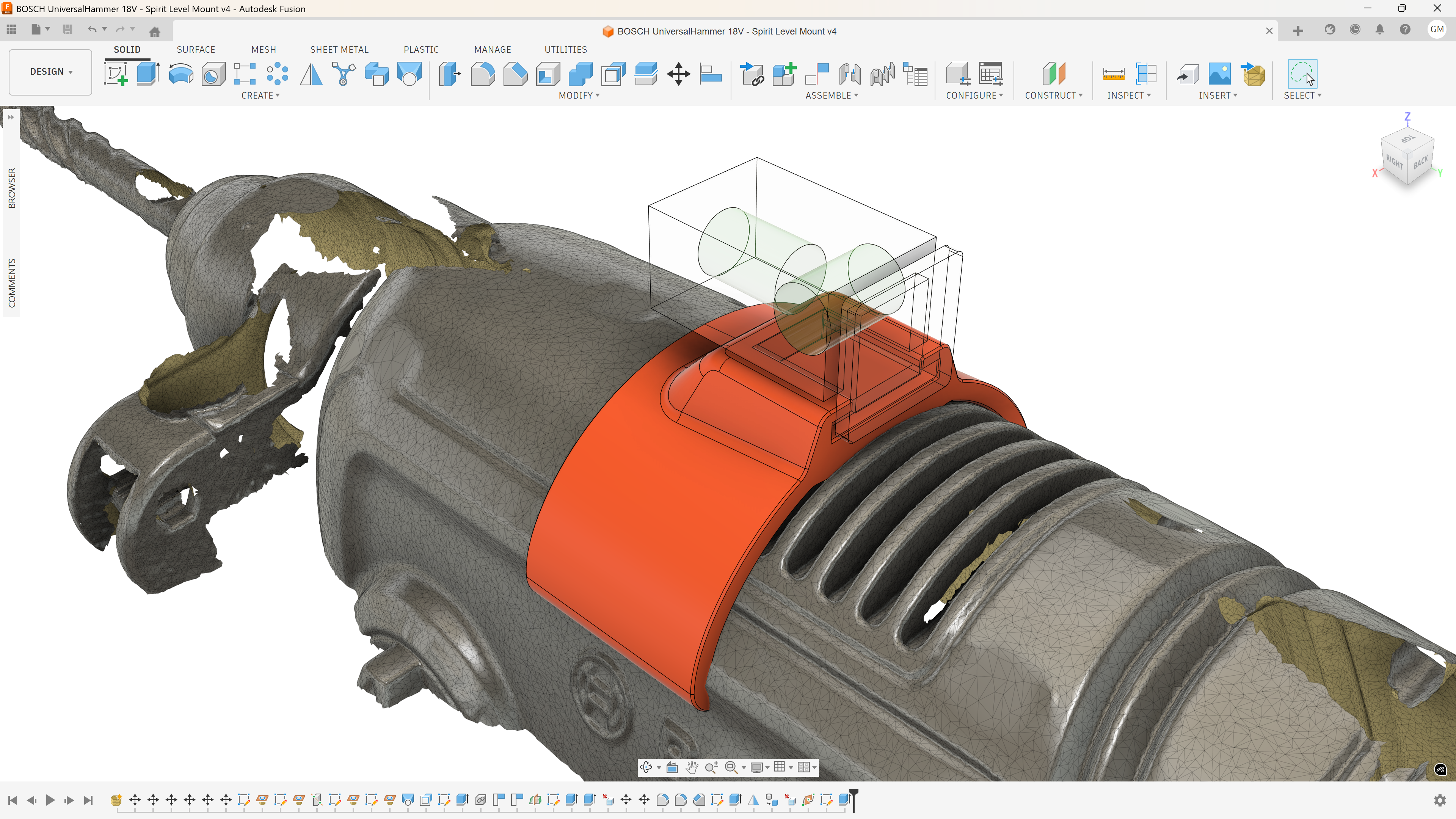Open display settings in navigation bar
The height and width of the screenshot is (819, 1456).
(x=759, y=767)
